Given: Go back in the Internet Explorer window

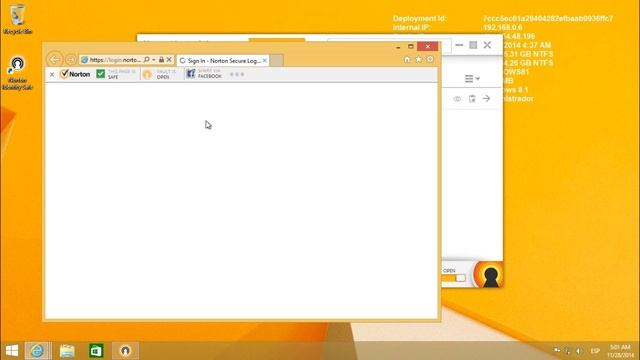Looking at the screenshot, I should click(x=54, y=60).
